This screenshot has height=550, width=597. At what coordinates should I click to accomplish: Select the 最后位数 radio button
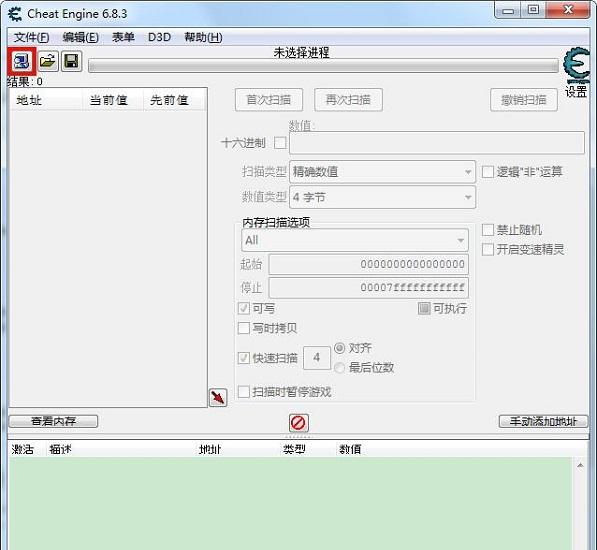(x=339, y=368)
